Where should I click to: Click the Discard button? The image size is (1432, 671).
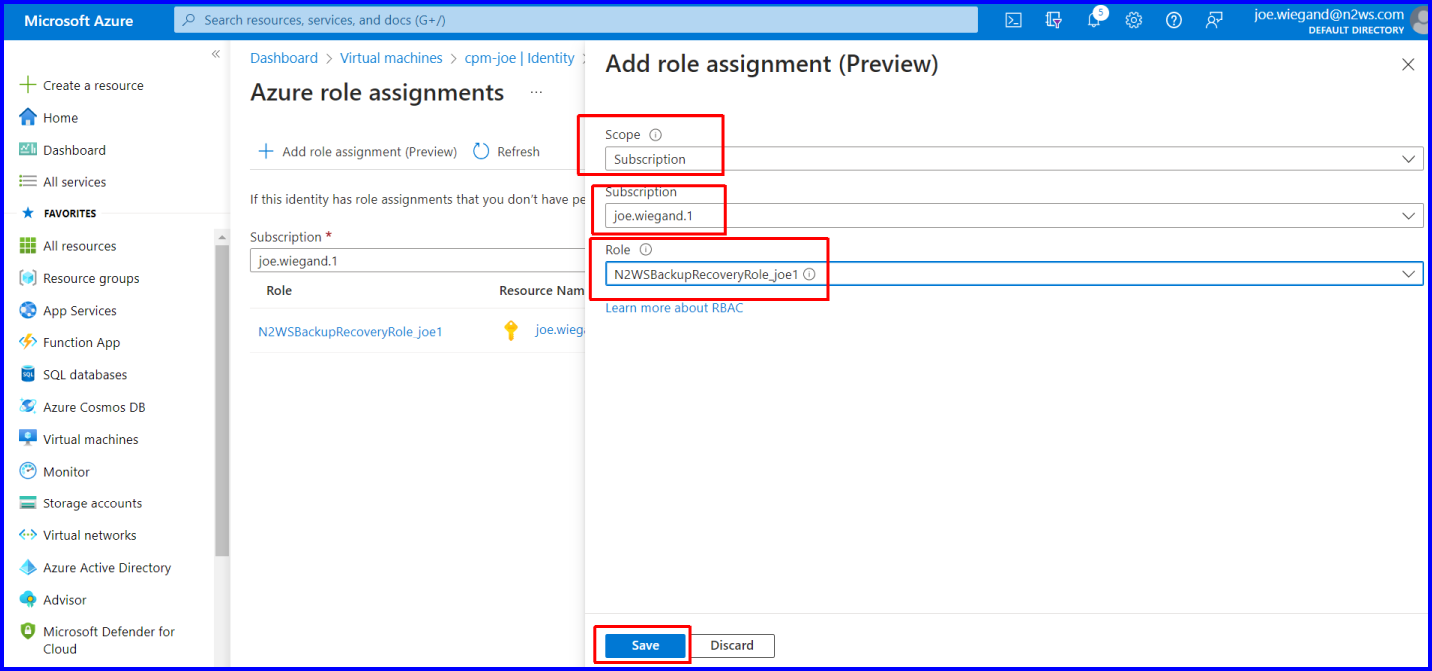coord(732,646)
